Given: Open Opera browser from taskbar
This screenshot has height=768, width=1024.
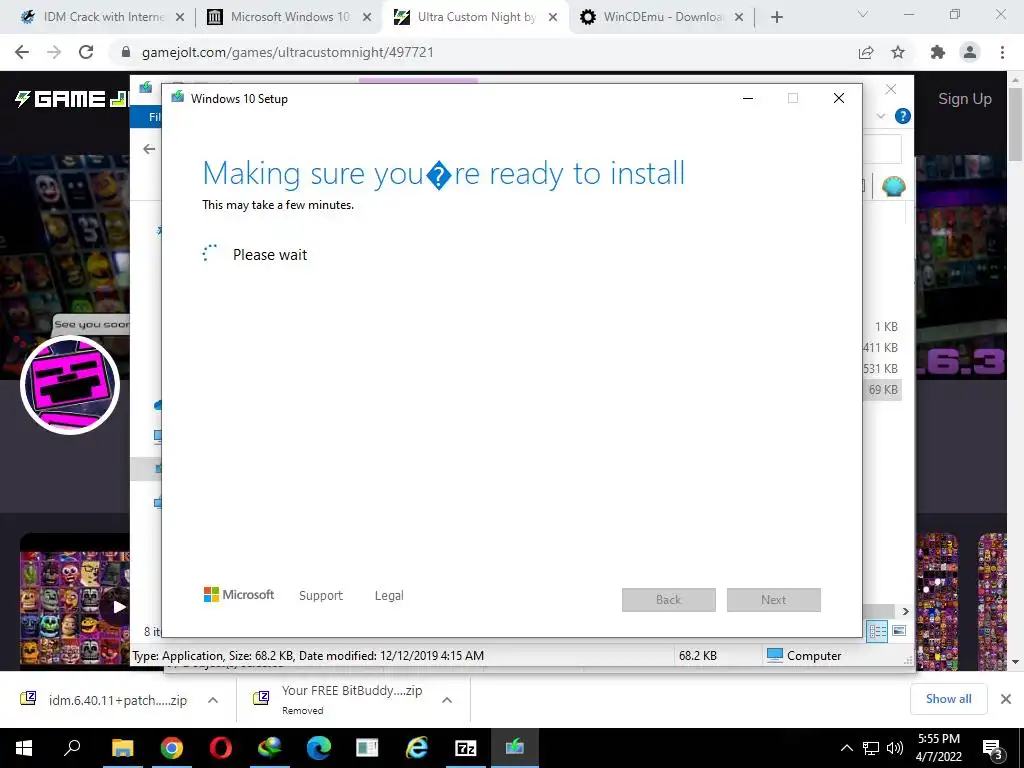Looking at the screenshot, I should click(x=220, y=748).
